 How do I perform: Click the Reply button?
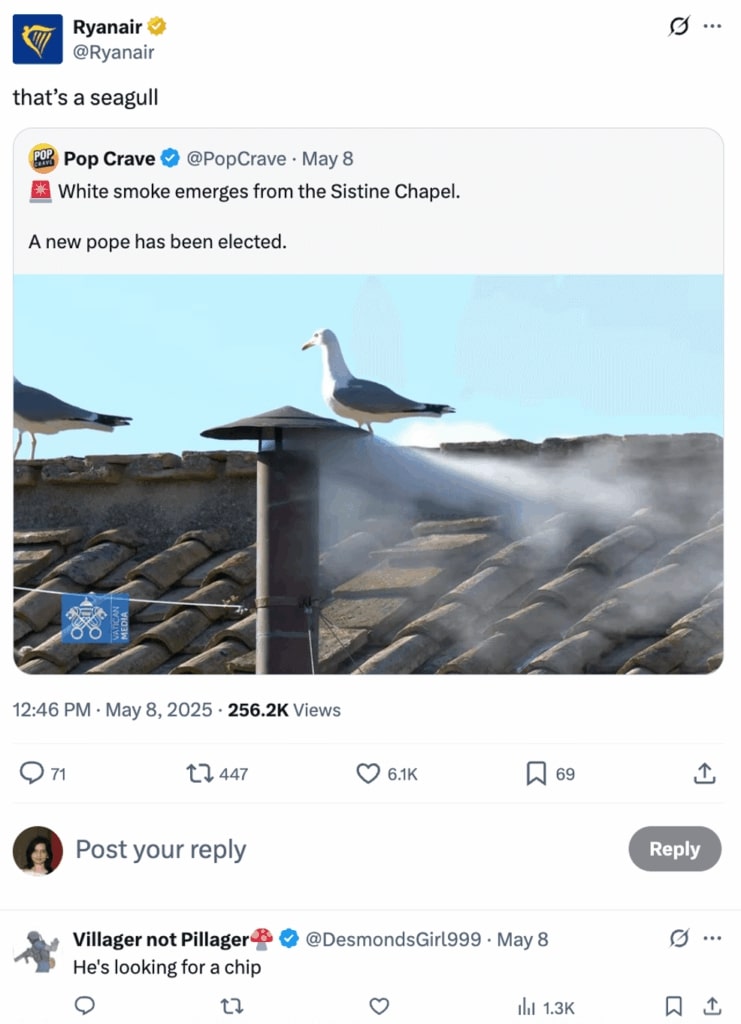click(x=675, y=849)
